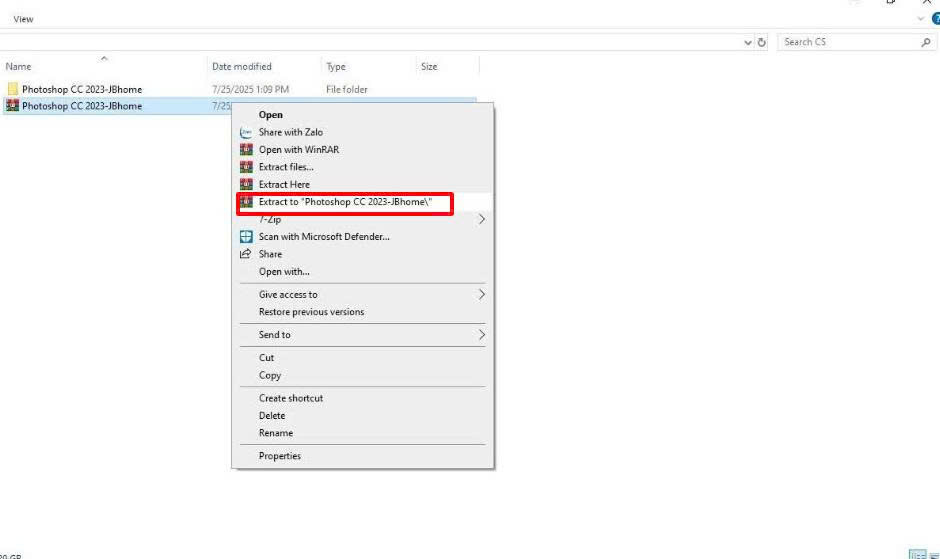940x559 pixels.
Task: Click the WinRAR icon beside Extract Here
Action: (246, 184)
